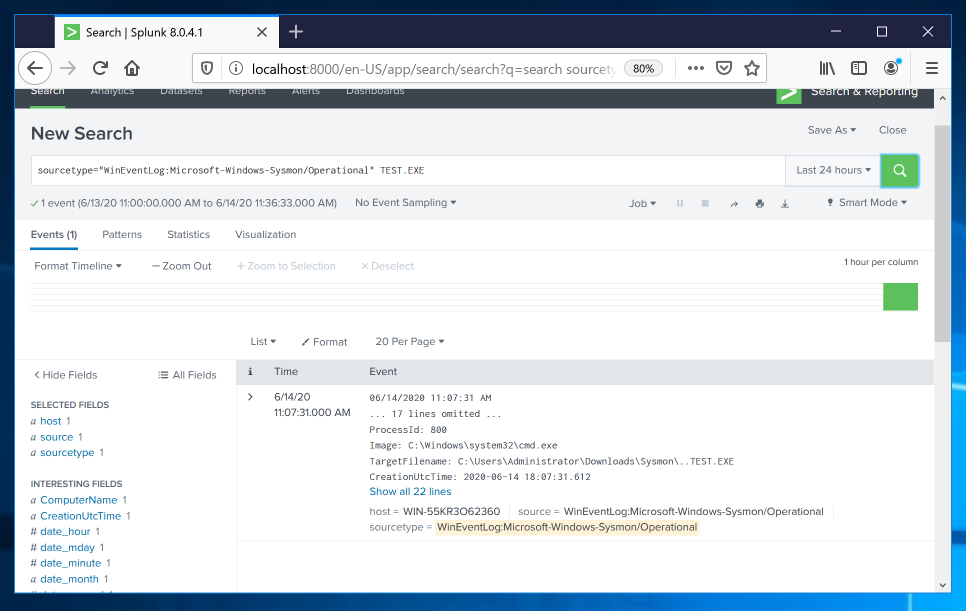
Task: Switch to the Visualization tab
Action: pyautogui.click(x=266, y=235)
